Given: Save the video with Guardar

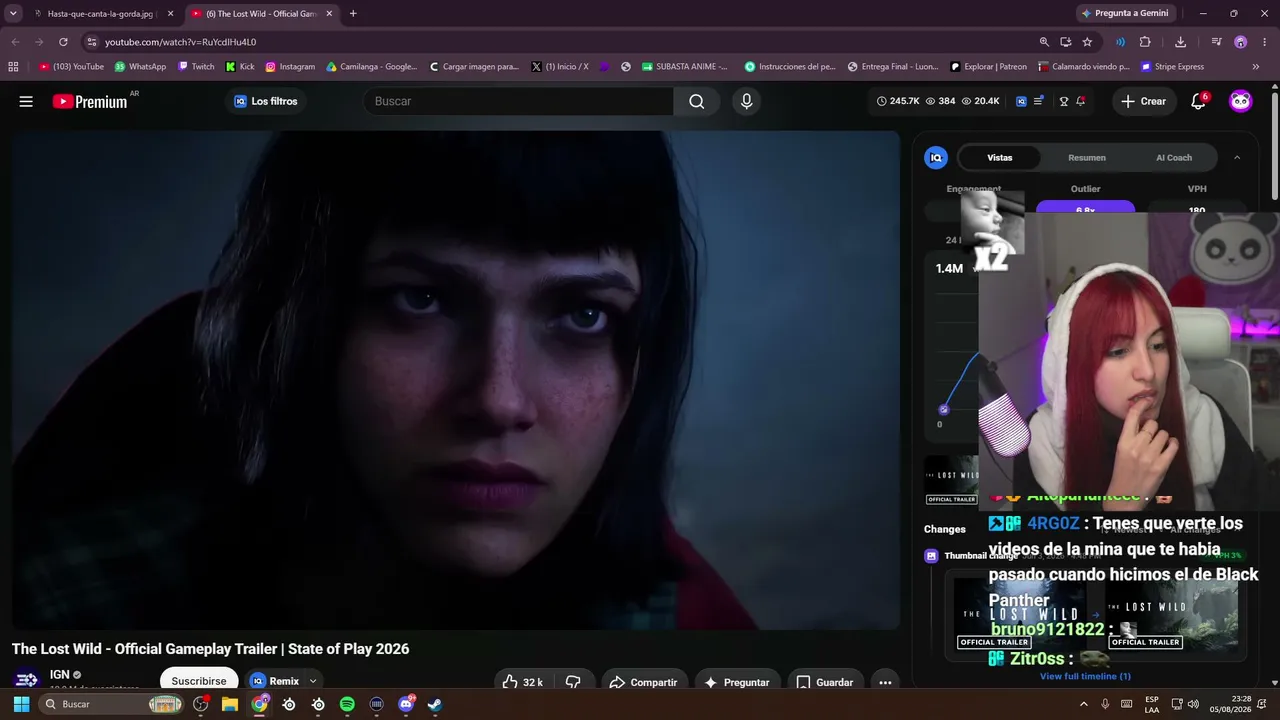Looking at the screenshot, I should point(825,682).
